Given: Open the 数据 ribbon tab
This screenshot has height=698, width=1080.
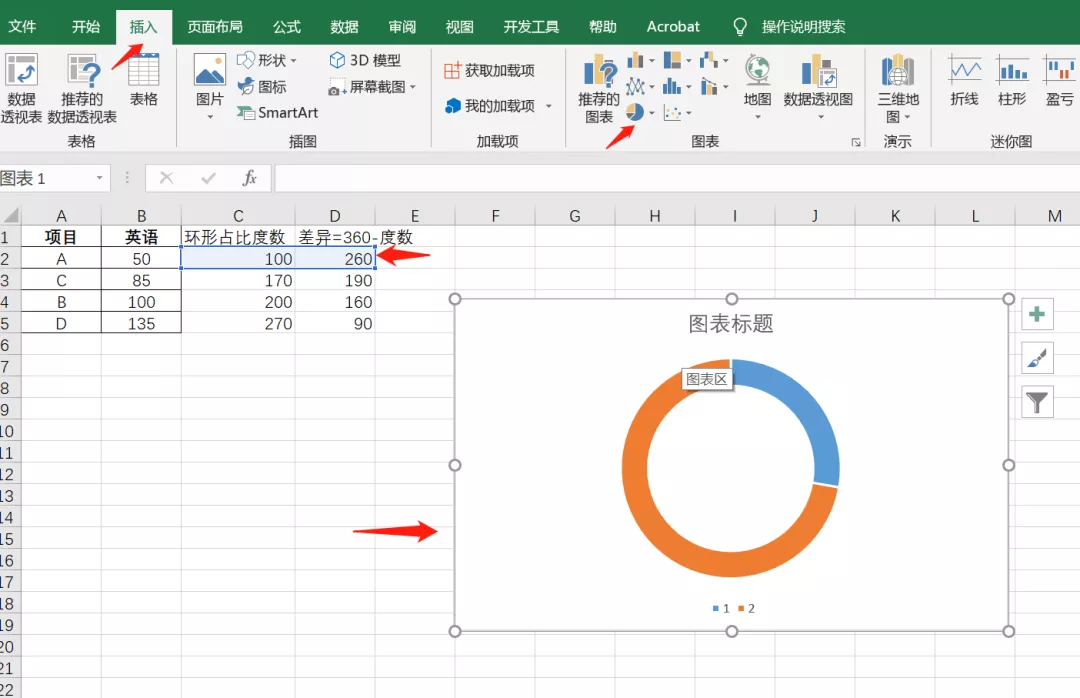Looking at the screenshot, I should click(344, 26).
